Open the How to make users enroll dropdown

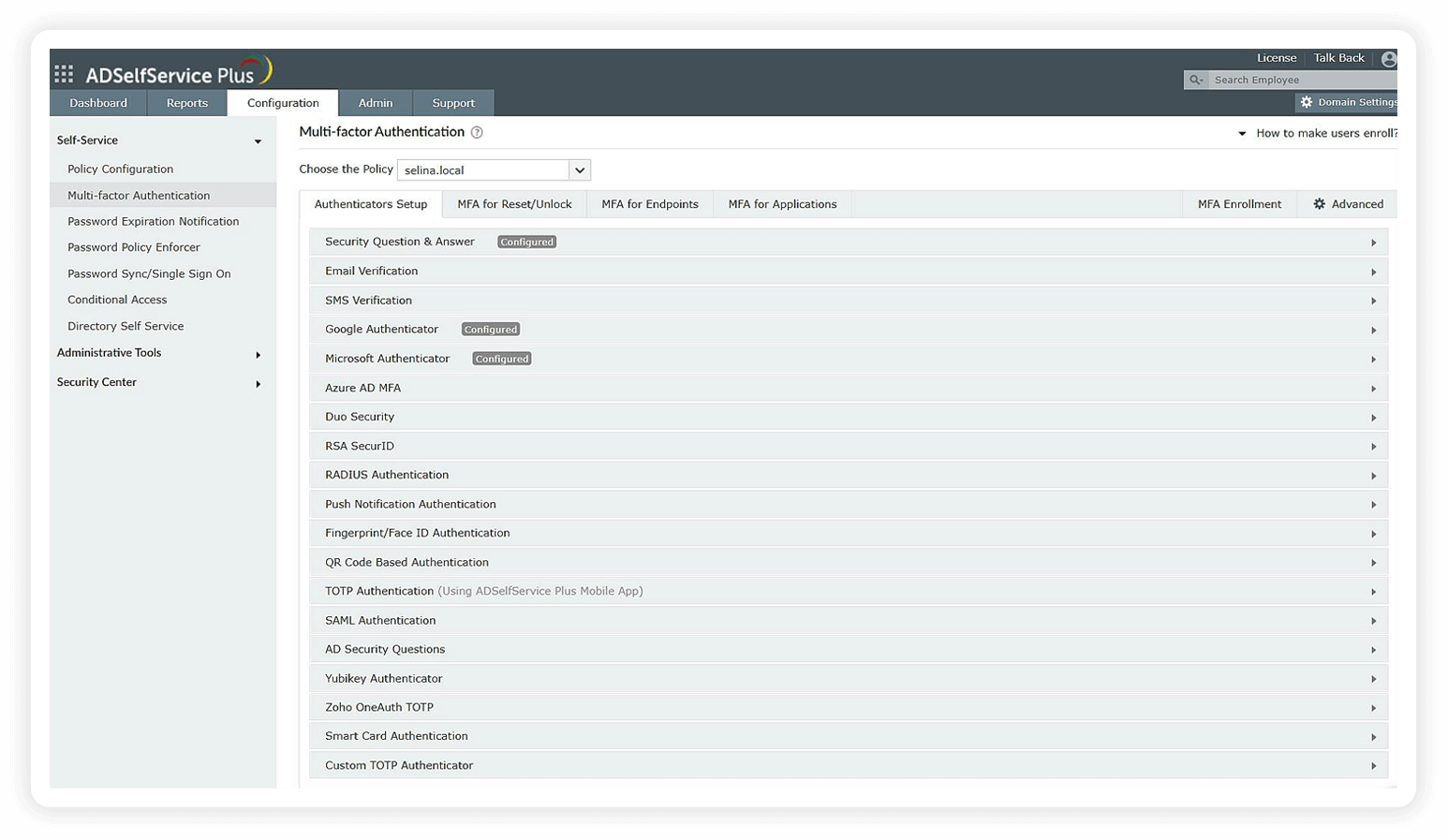(x=1243, y=132)
